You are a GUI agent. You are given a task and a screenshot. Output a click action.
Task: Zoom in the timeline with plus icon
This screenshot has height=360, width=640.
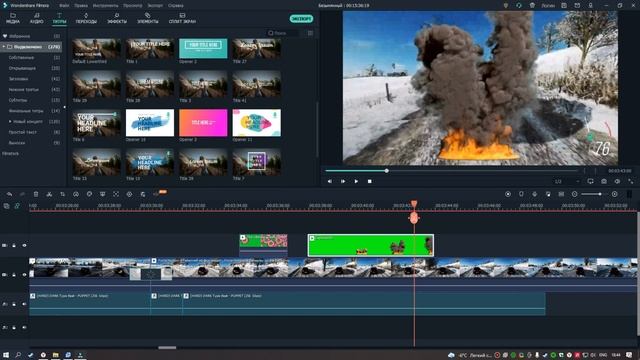point(615,194)
